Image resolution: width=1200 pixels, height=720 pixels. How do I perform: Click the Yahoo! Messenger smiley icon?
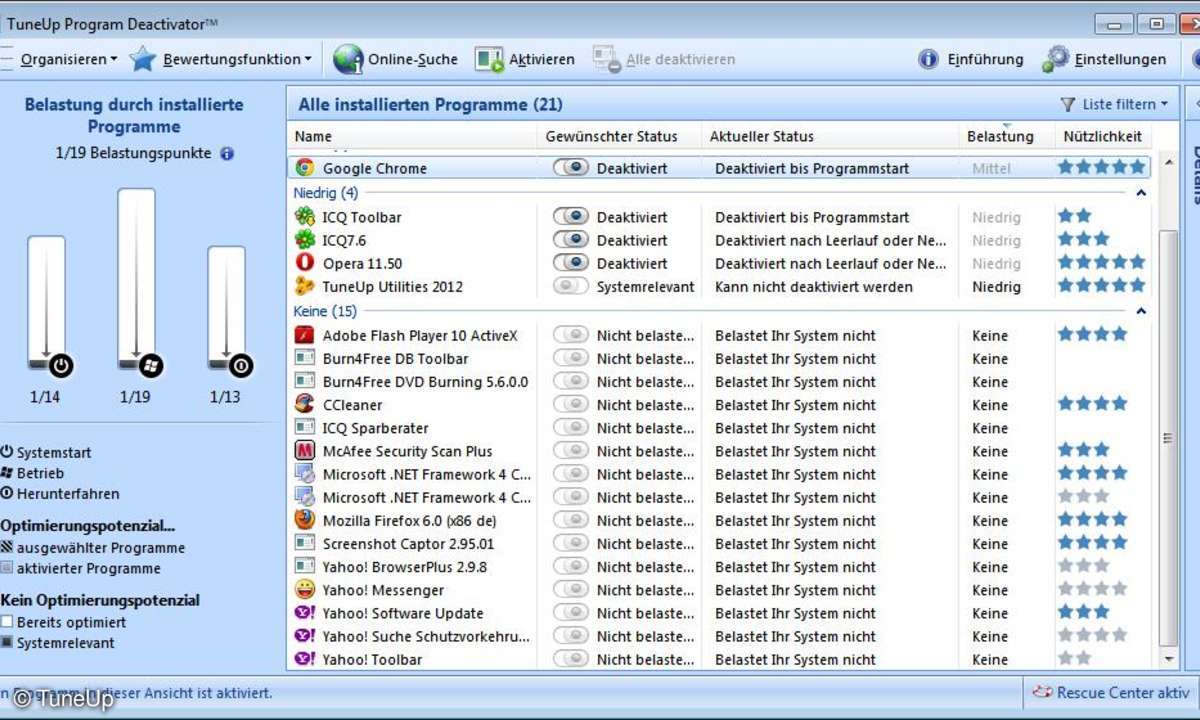(x=305, y=590)
